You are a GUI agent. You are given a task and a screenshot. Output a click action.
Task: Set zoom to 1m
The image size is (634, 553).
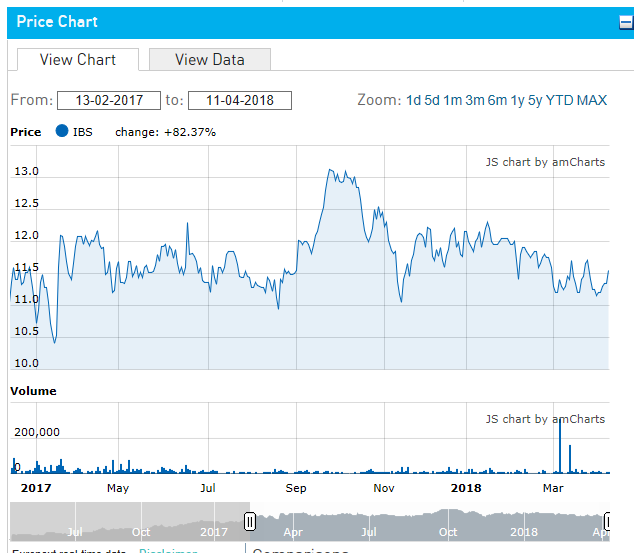click(452, 100)
